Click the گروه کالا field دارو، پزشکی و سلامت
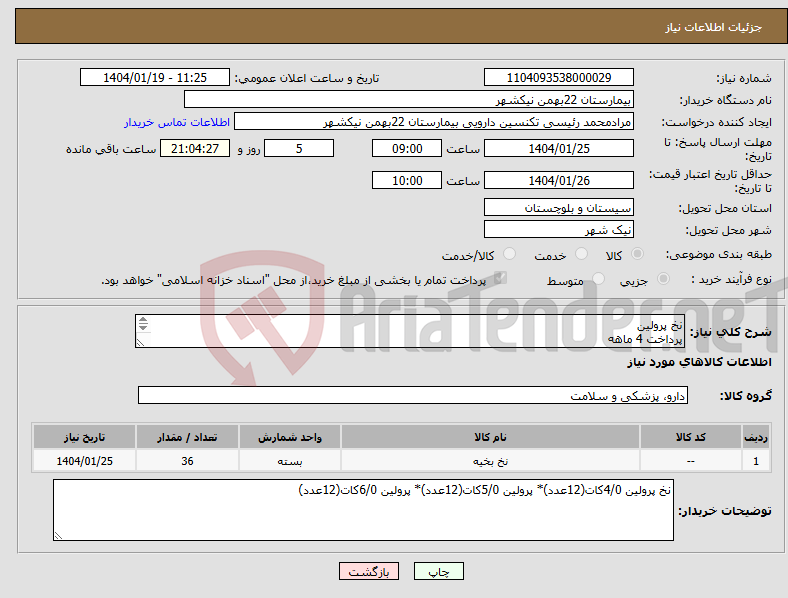Image resolution: width=788 pixels, height=598 pixels. (x=413, y=395)
